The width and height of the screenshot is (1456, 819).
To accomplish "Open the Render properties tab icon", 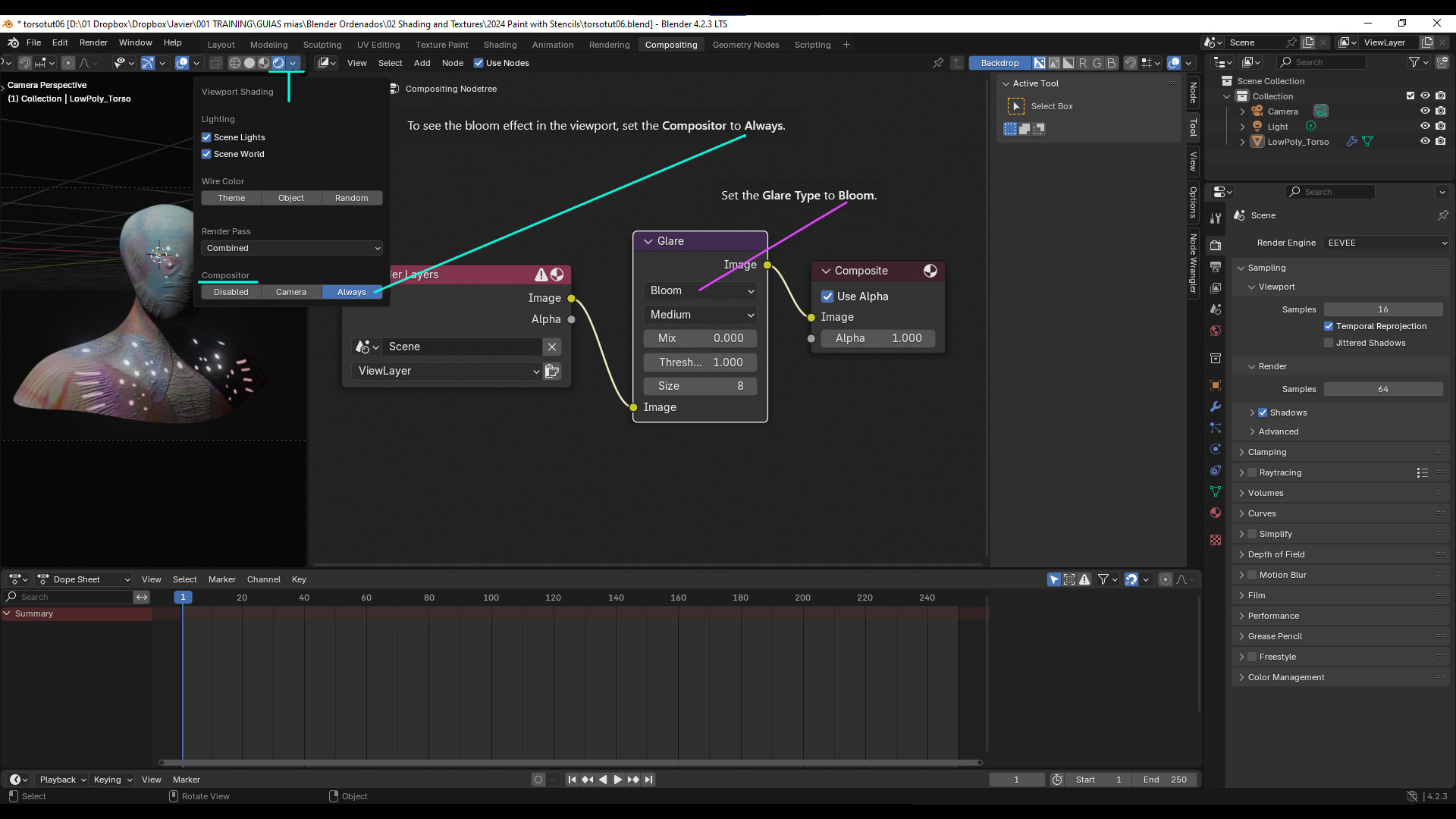I will (1216, 245).
